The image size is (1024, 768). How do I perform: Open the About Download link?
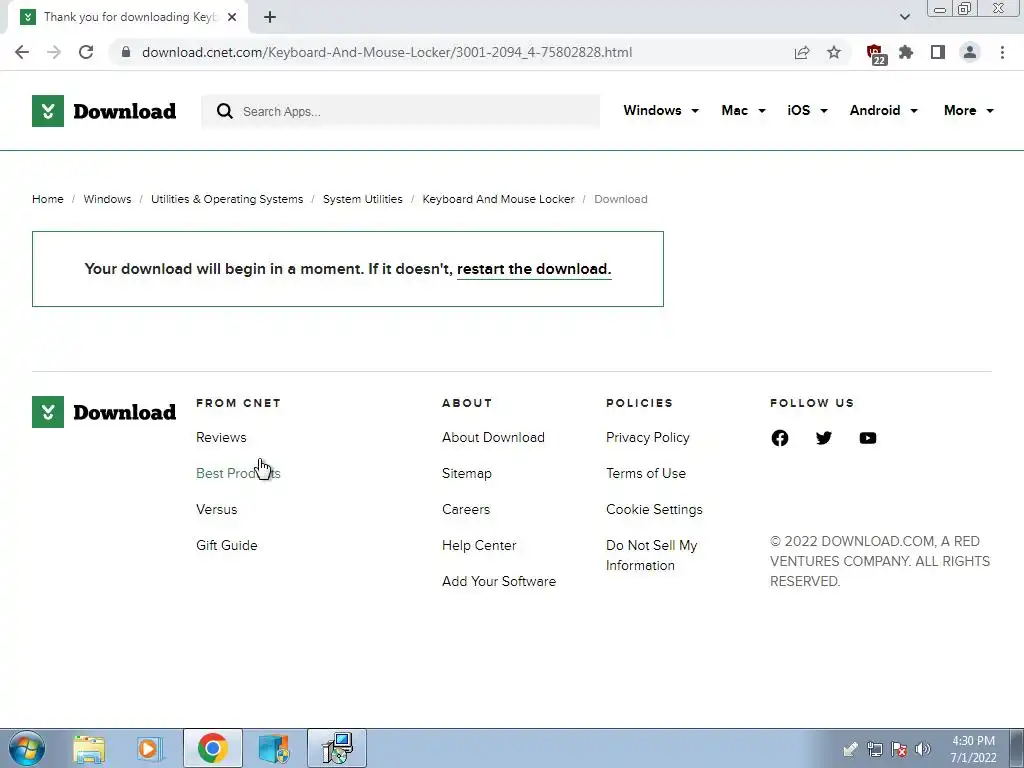[493, 438]
